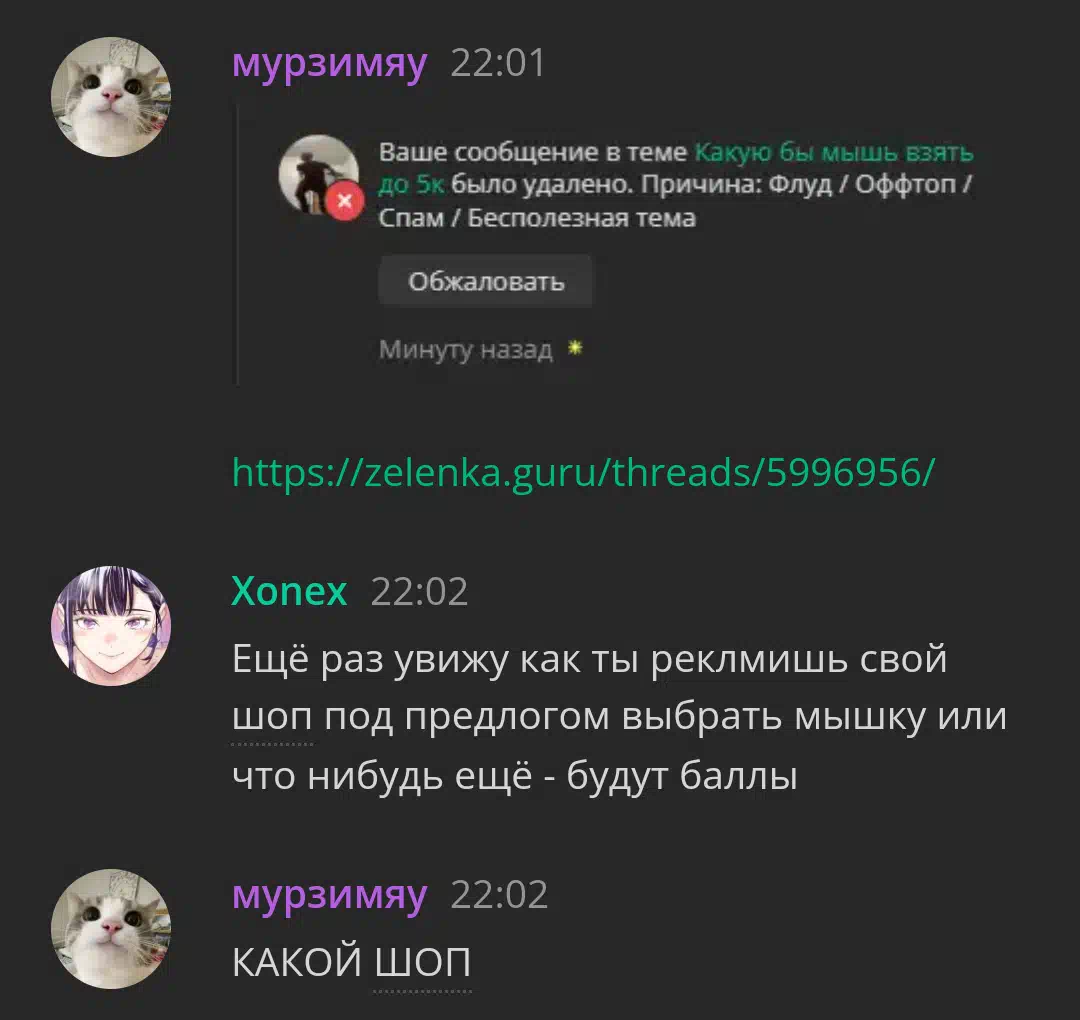
Task: Click the Xonex username
Action: [289, 591]
